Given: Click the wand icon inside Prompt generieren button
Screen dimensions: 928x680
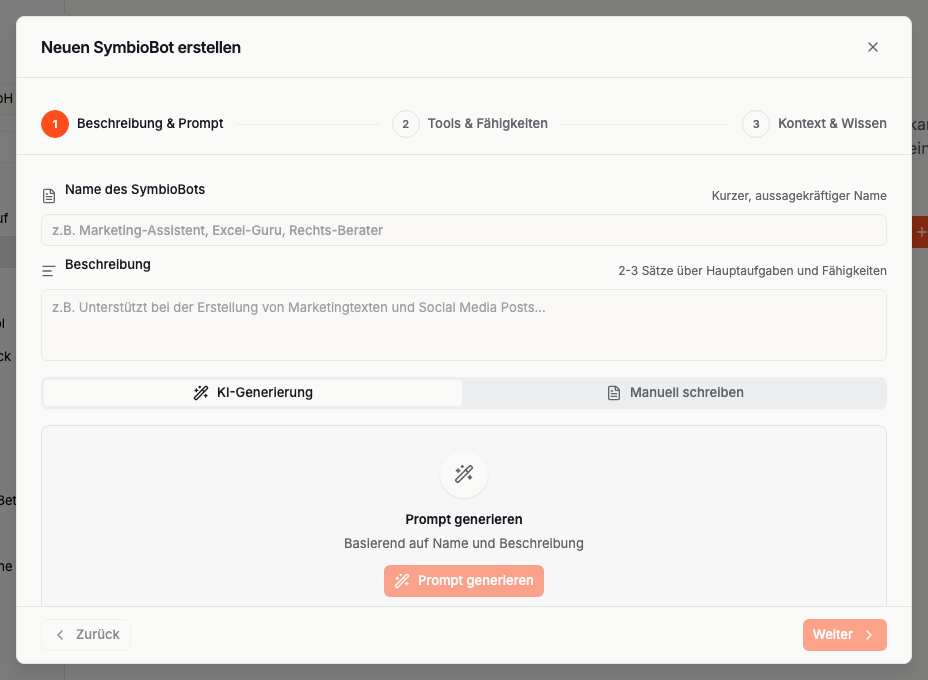Looking at the screenshot, I should pos(402,581).
